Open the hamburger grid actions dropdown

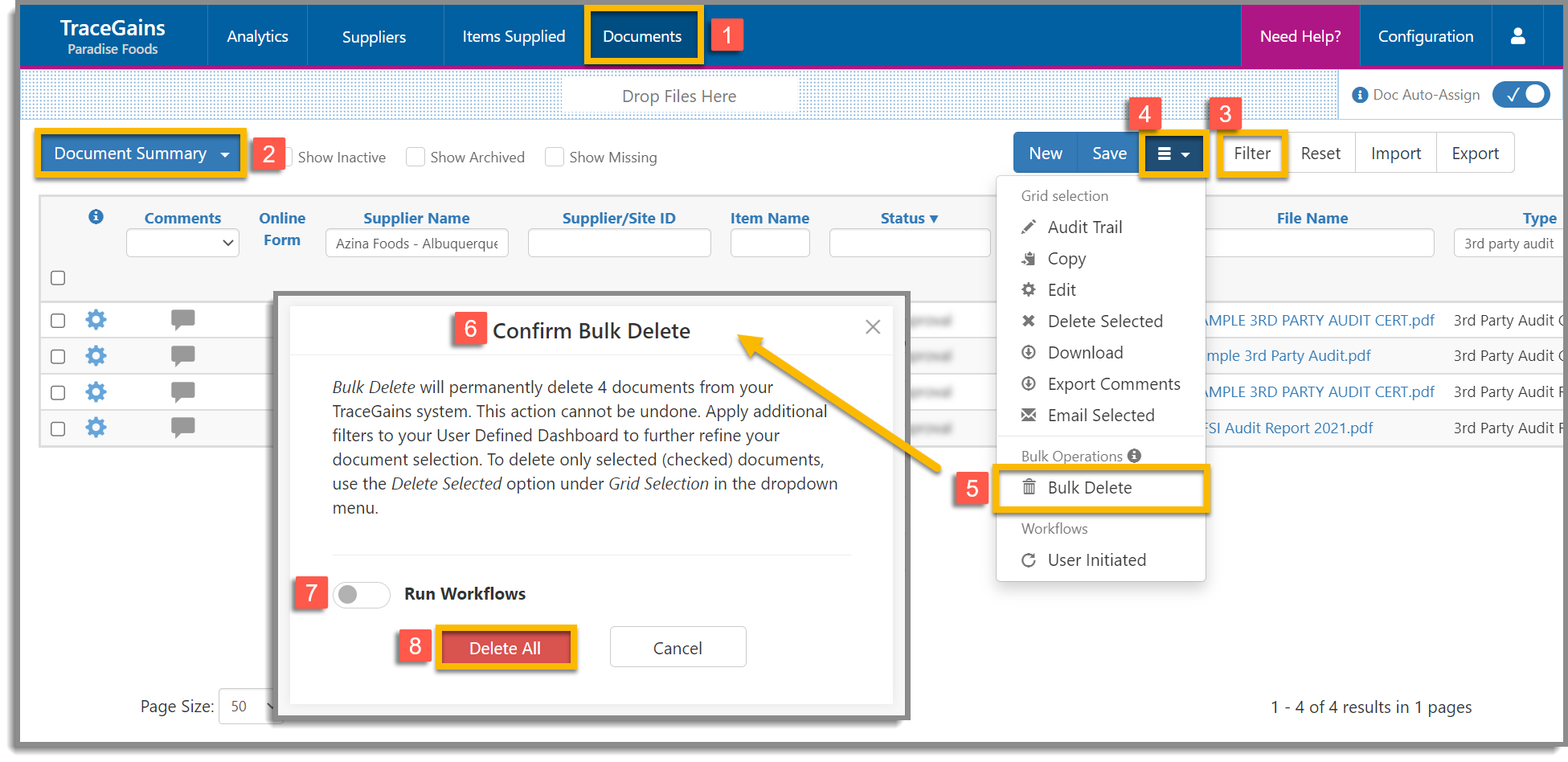[x=1173, y=154]
